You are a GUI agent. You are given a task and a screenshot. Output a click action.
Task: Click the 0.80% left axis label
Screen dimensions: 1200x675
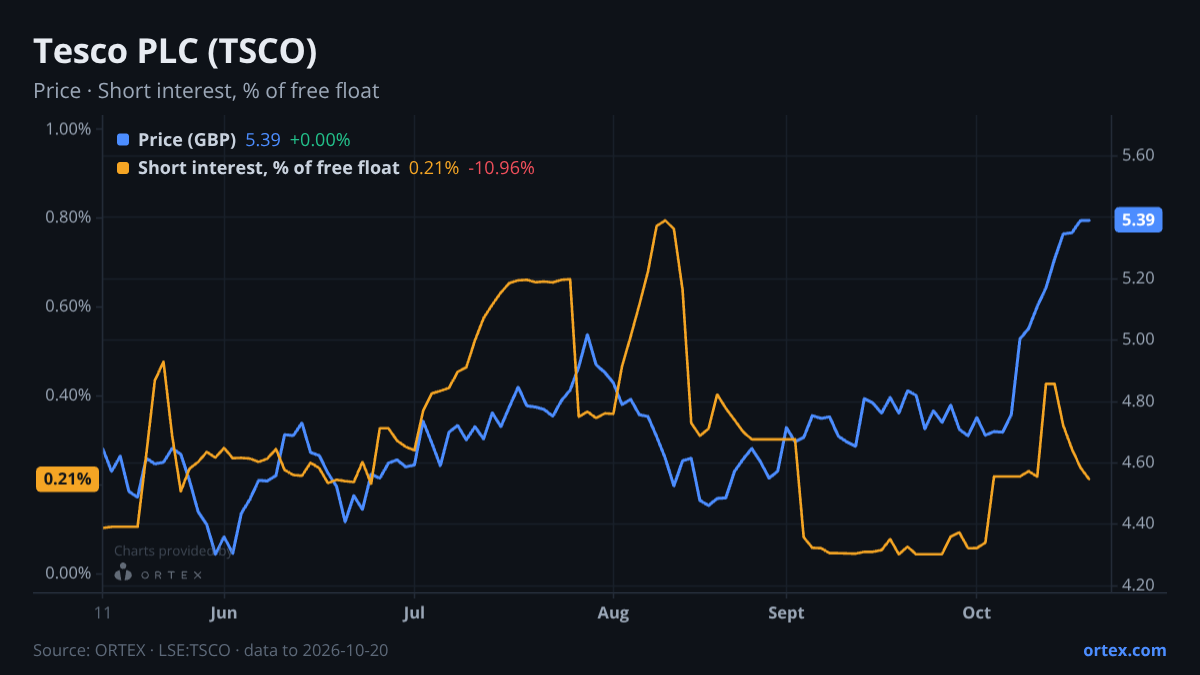coord(69,218)
